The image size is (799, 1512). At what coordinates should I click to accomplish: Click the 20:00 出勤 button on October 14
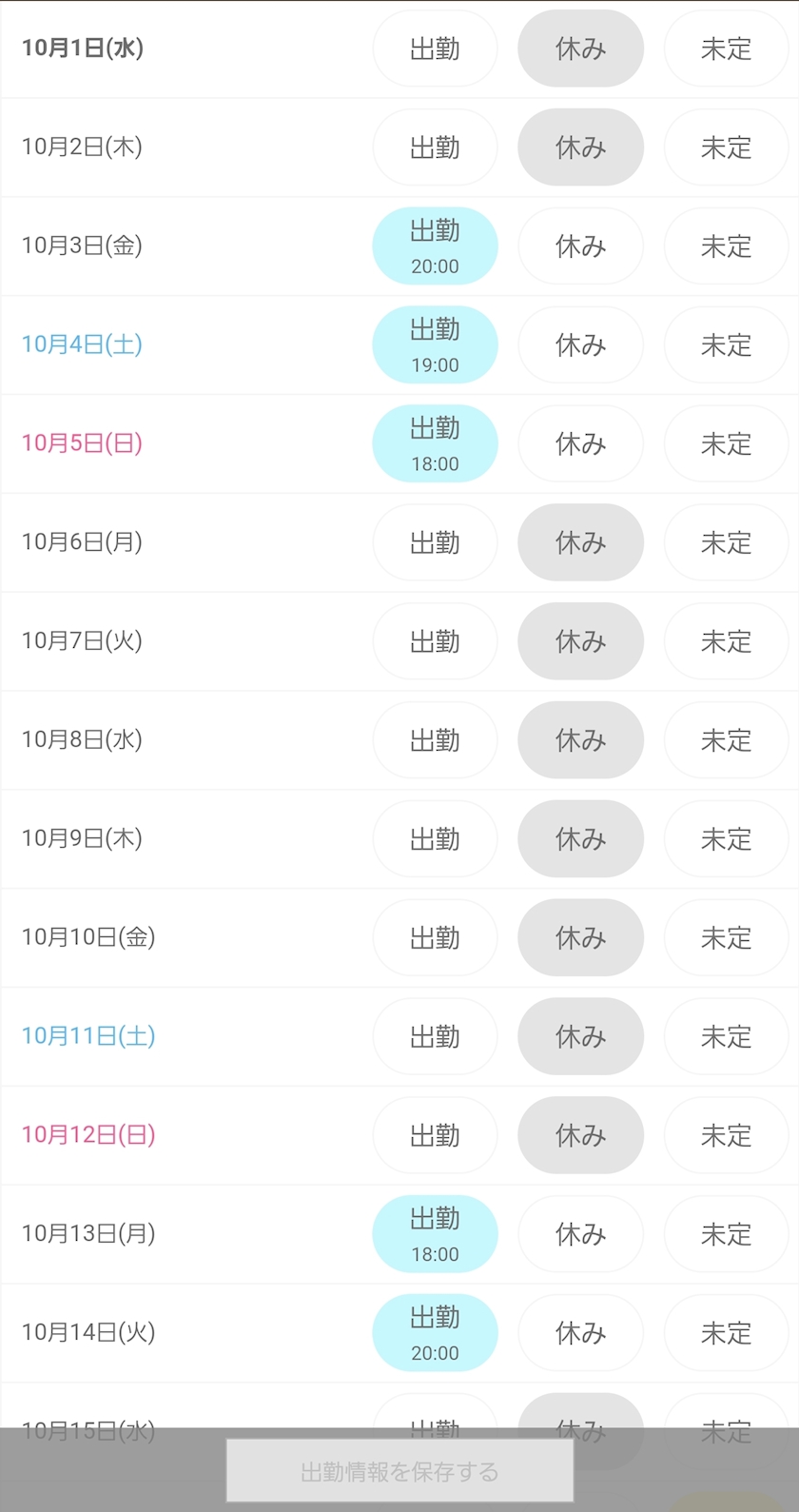(435, 1332)
